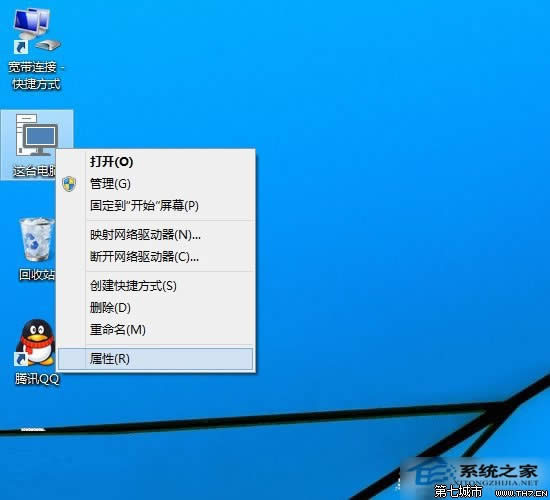Open 映射网络驱动器(N)... menu entry
The height and width of the screenshot is (500, 550).
155,235
